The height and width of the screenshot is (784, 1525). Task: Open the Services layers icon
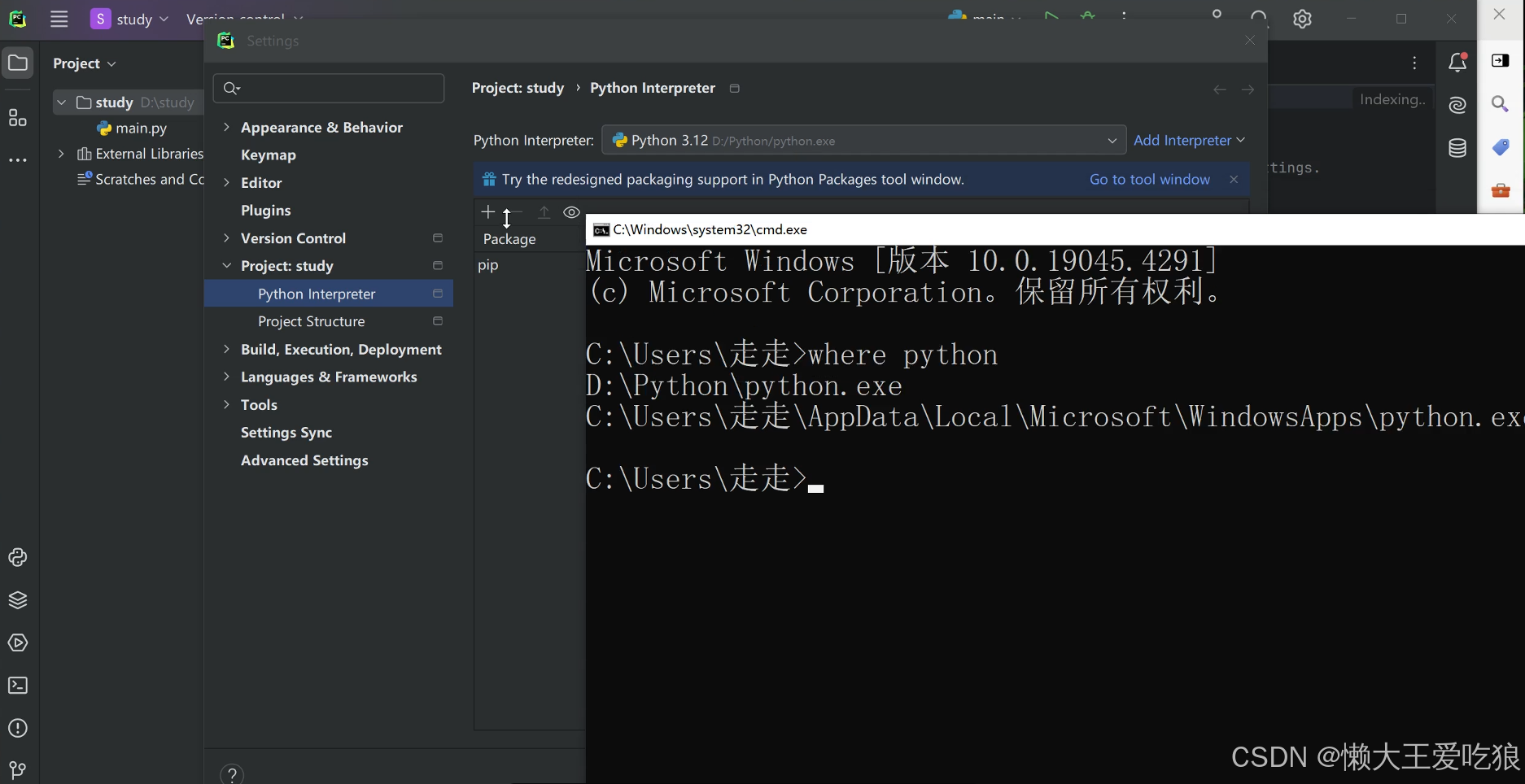(x=18, y=600)
